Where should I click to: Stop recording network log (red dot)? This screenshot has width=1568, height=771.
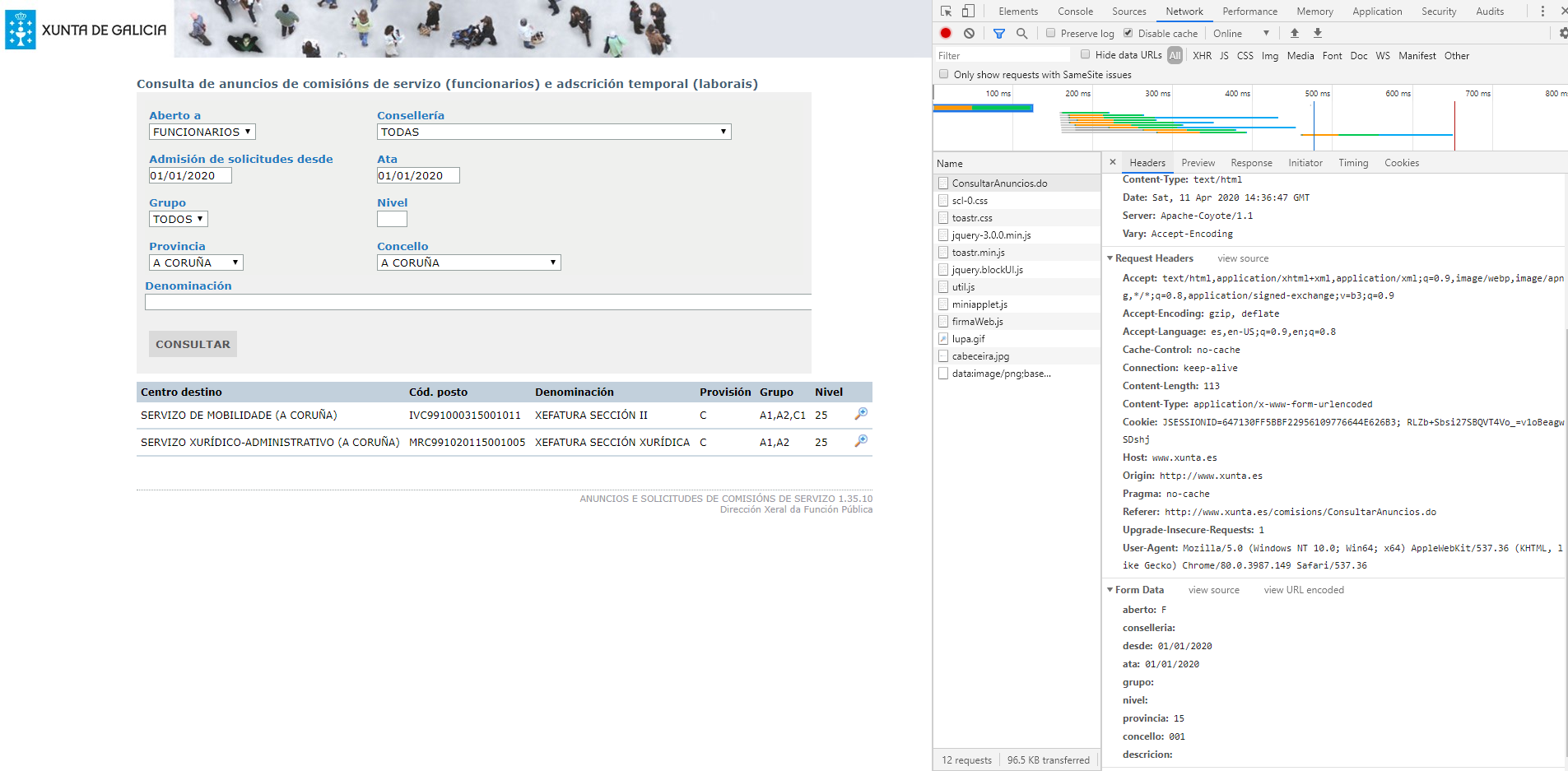pos(946,33)
